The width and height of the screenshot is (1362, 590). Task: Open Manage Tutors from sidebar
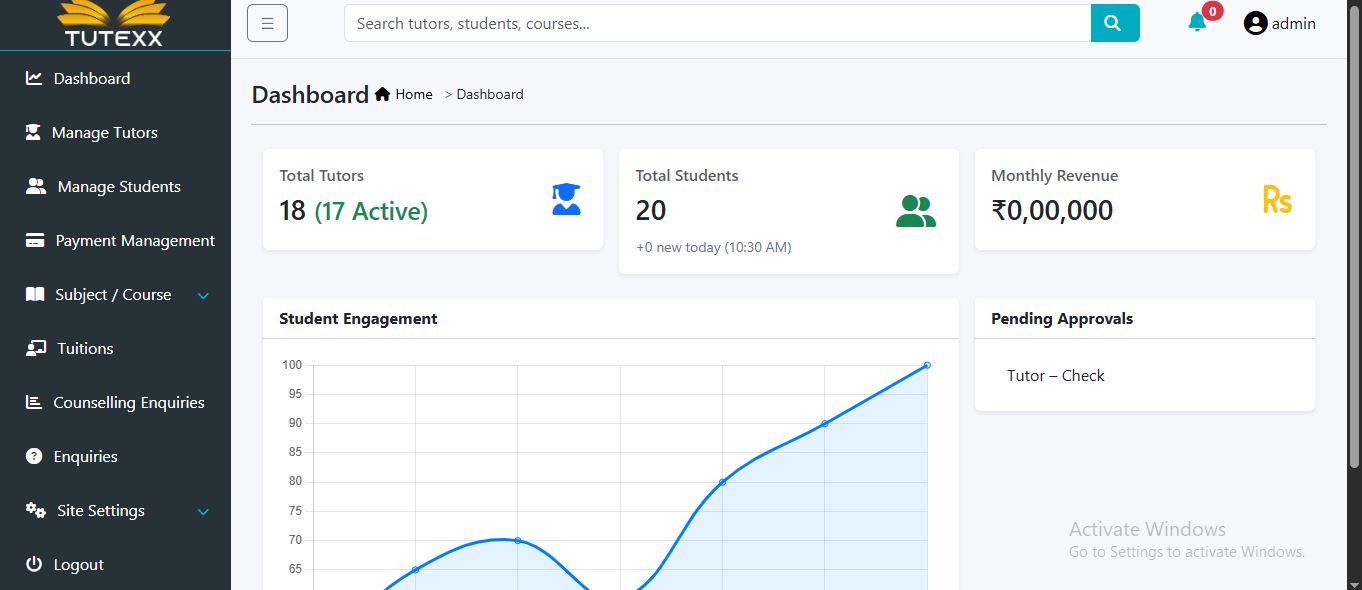coord(104,133)
